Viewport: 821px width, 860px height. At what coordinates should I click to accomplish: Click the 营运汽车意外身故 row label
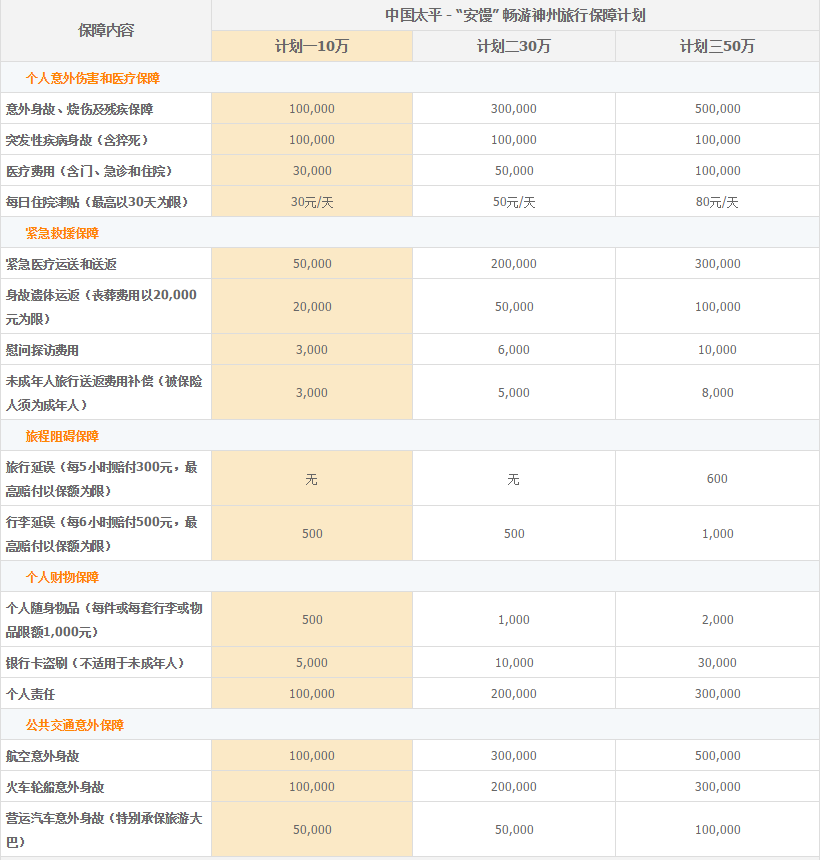tap(104, 830)
